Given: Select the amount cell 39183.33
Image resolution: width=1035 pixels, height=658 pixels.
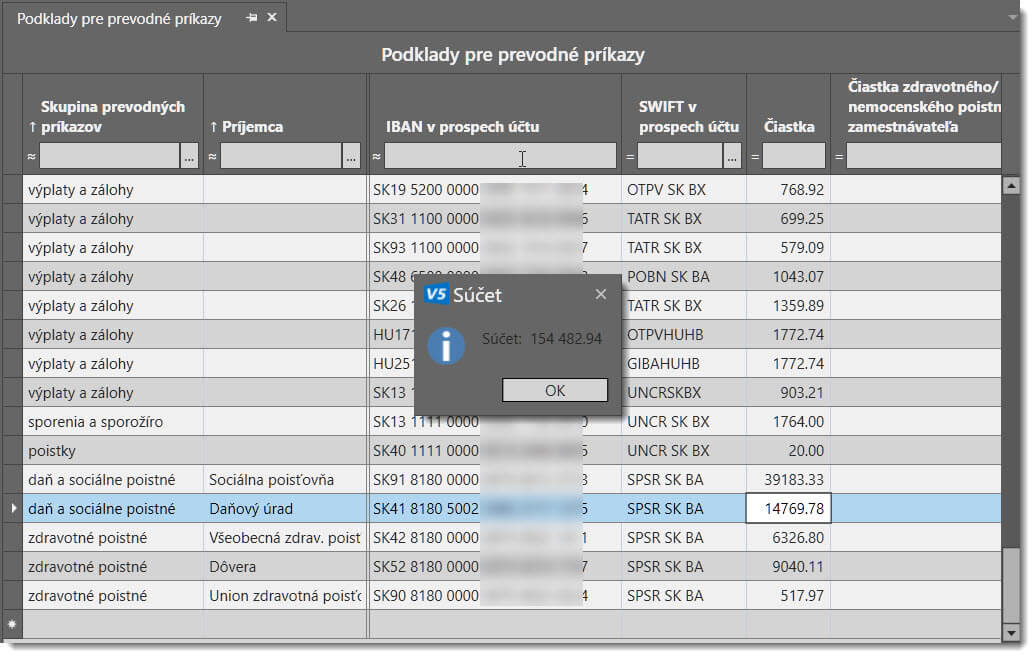Looking at the screenshot, I should coord(788,480).
